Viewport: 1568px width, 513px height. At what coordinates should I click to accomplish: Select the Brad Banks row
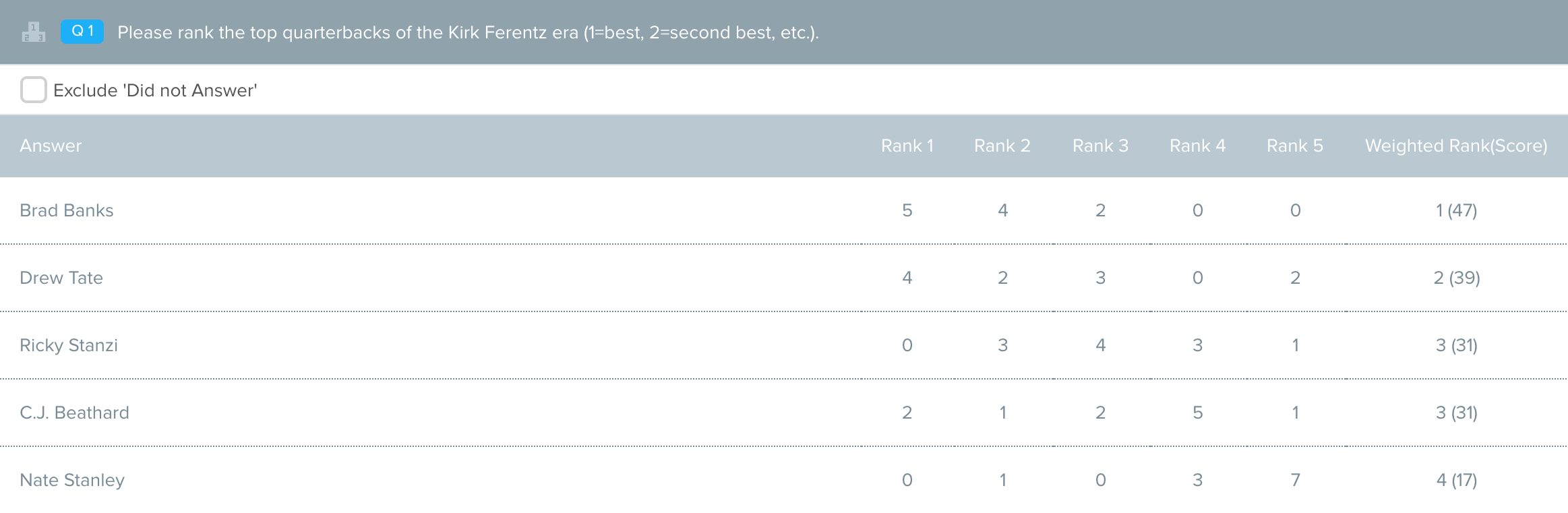point(784,210)
